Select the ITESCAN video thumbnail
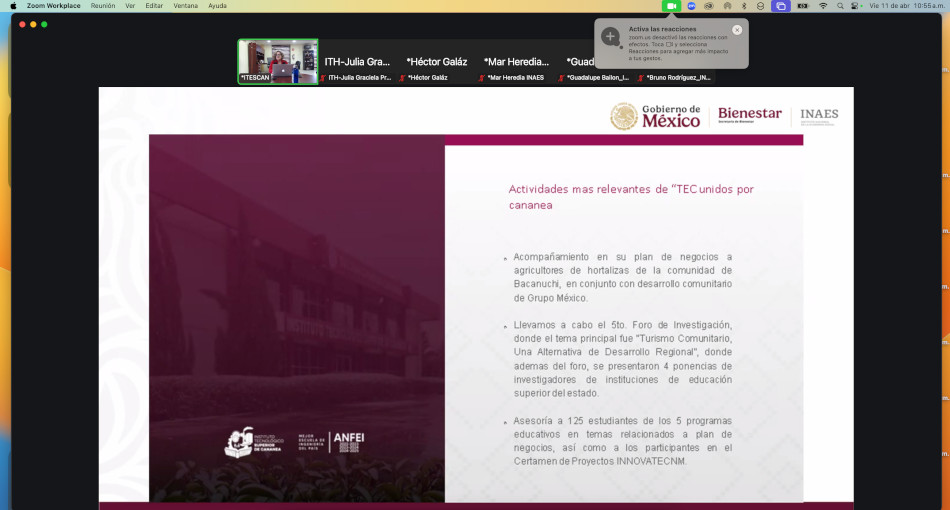 [x=278, y=62]
